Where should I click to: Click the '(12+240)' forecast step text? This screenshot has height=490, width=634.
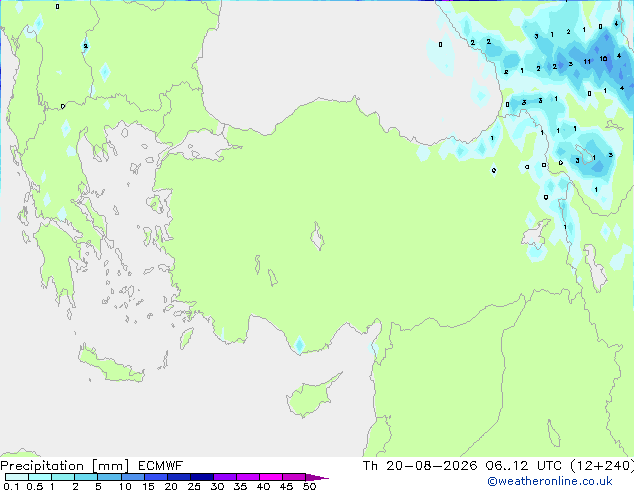click(602, 466)
